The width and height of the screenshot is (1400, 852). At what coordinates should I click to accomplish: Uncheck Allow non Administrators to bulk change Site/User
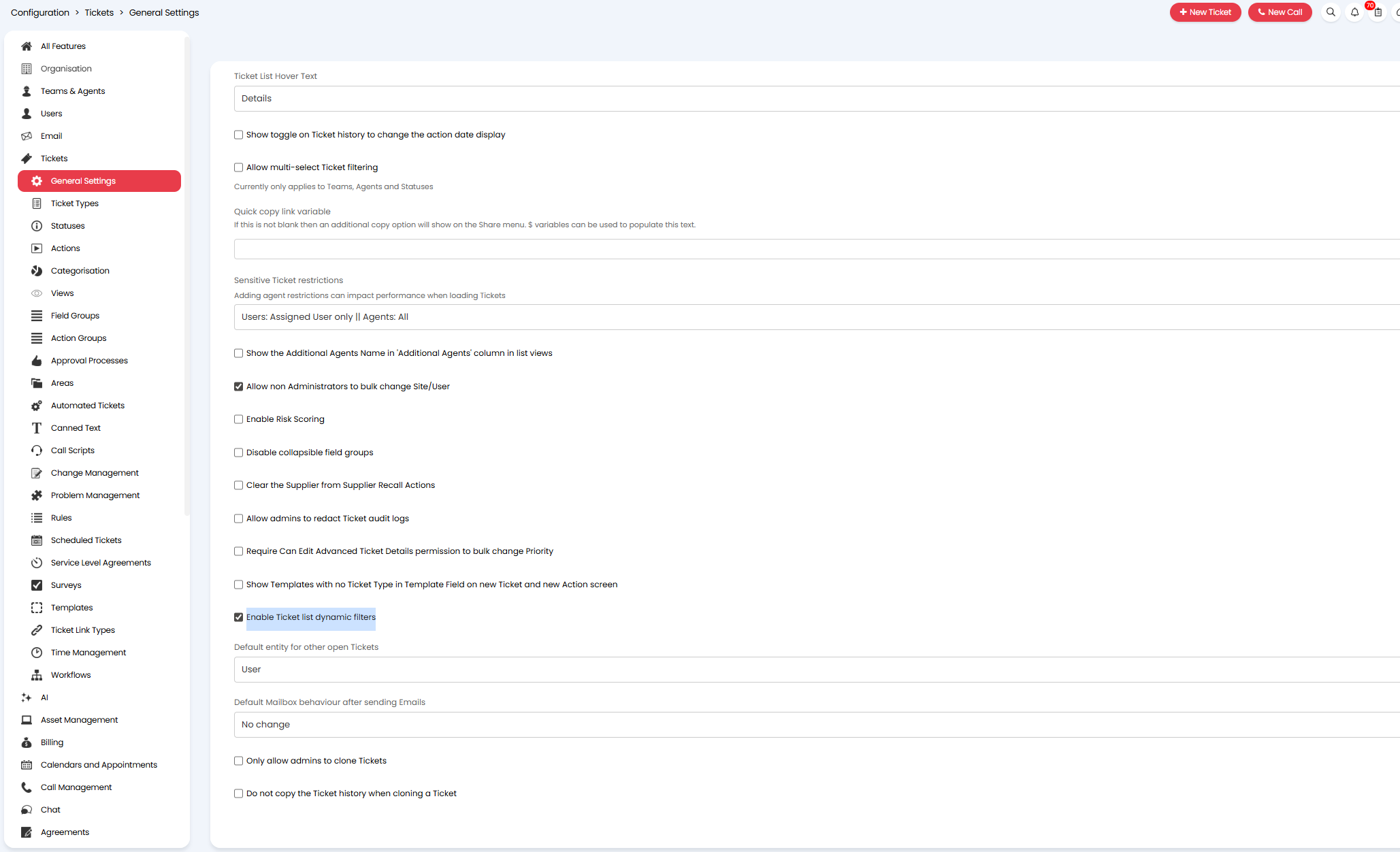tap(239, 387)
